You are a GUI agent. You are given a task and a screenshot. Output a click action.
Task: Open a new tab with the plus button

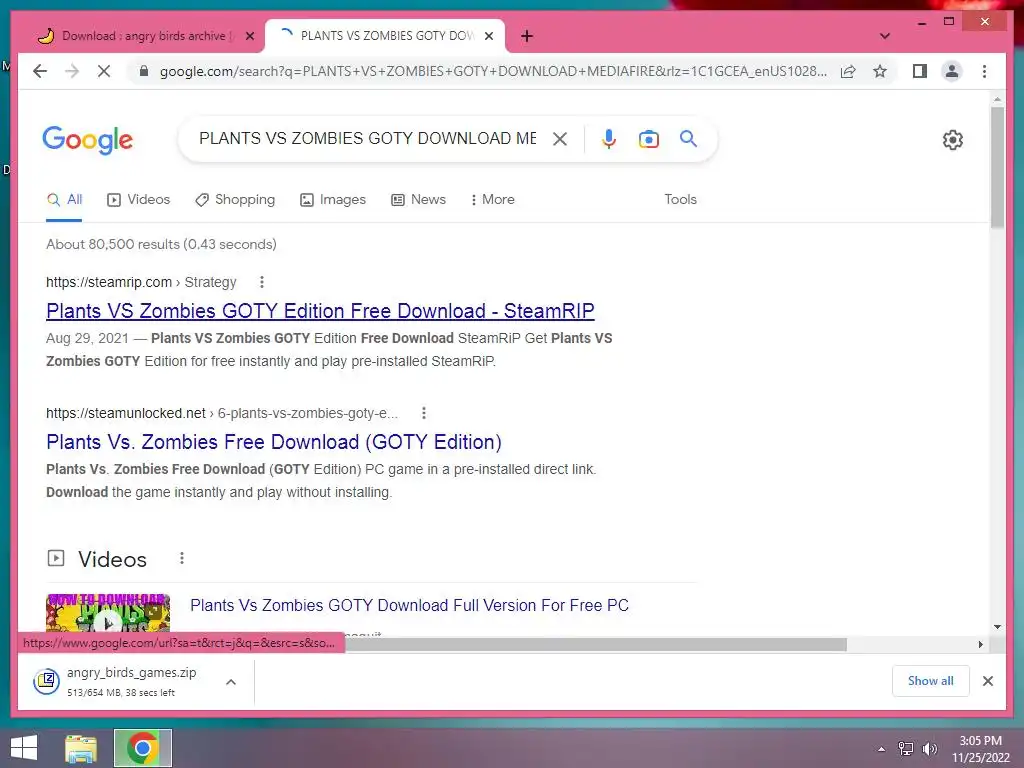tap(527, 36)
